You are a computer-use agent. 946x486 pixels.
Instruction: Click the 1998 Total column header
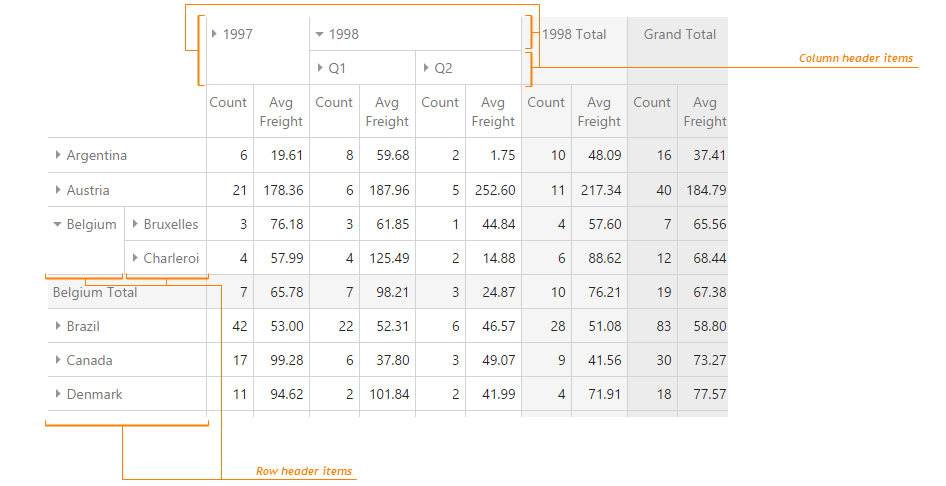pyautogui.click(x=574, y=34)
